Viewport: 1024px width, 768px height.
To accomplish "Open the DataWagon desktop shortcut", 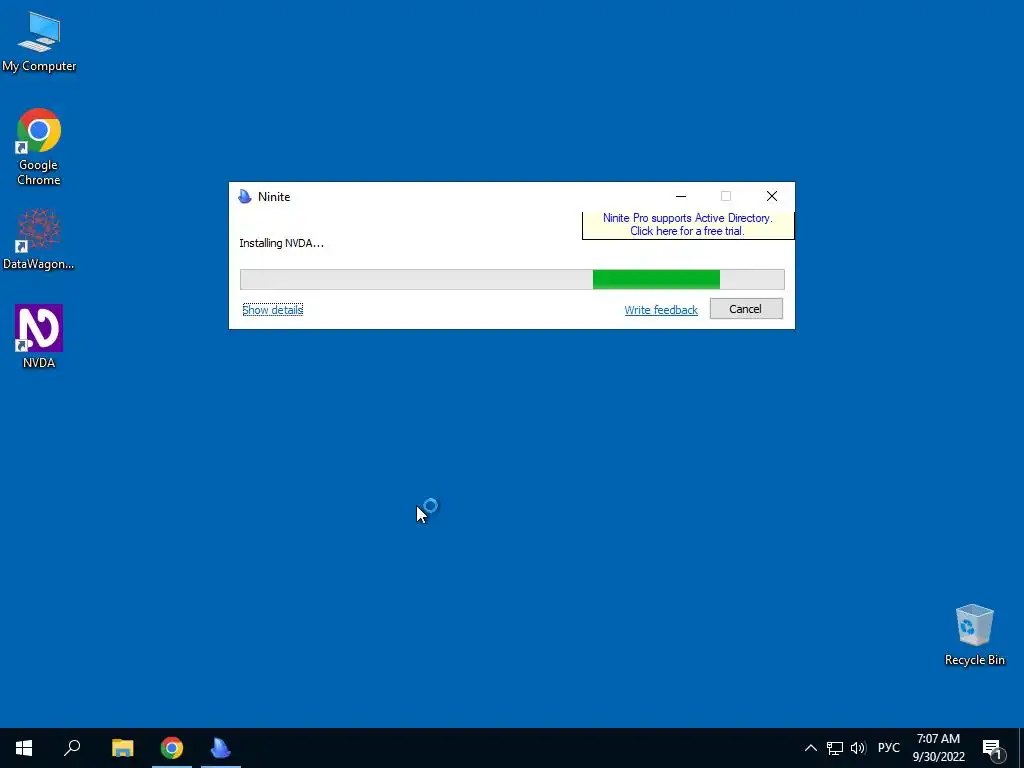I will point(39,239).
